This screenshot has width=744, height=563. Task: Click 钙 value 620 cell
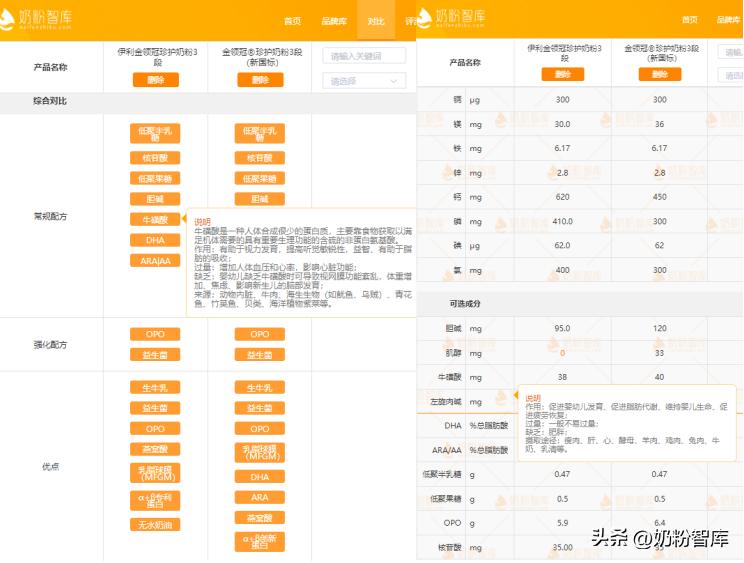click(x=563, y=197)
